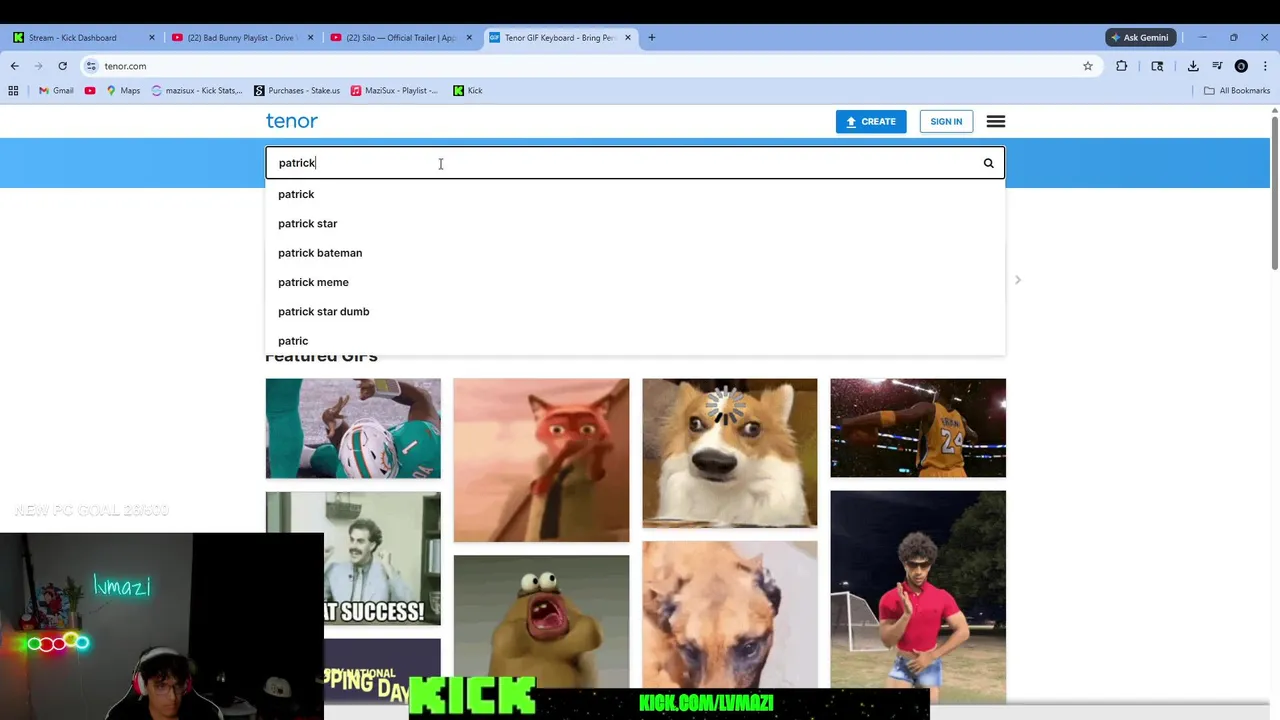Open the YouTube bookmark icon
The height and width of the screenshot is (720, 1280).
coord(90,91)
